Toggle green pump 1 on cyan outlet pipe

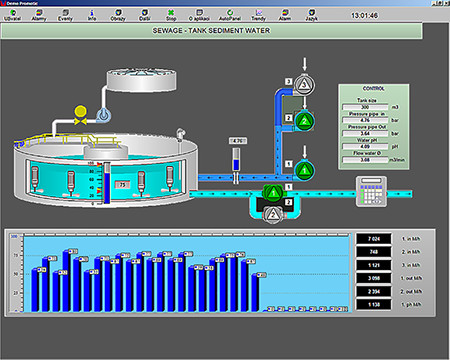pyautogui.click(x=273, y=193)
